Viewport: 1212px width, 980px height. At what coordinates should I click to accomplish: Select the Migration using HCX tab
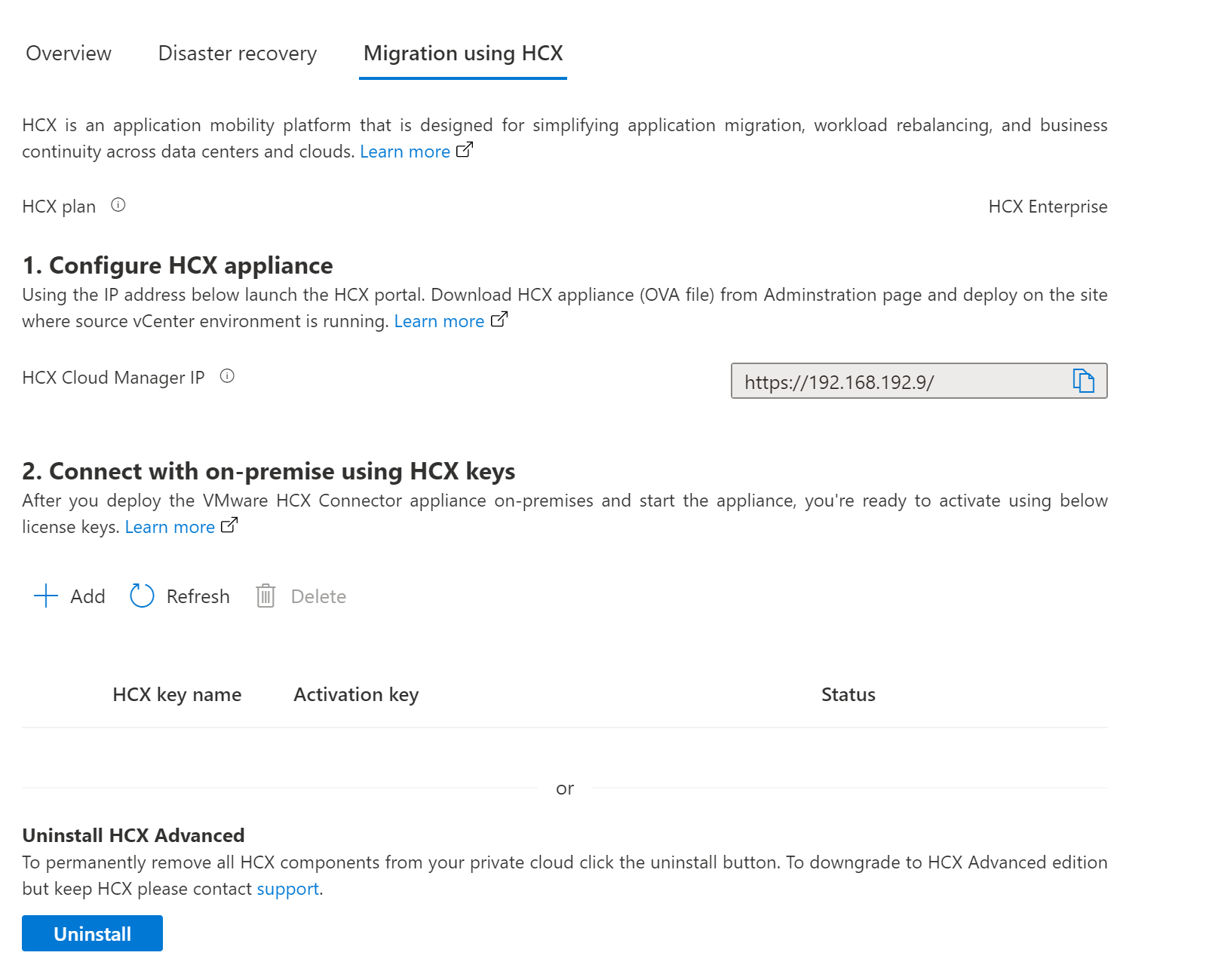463,54
